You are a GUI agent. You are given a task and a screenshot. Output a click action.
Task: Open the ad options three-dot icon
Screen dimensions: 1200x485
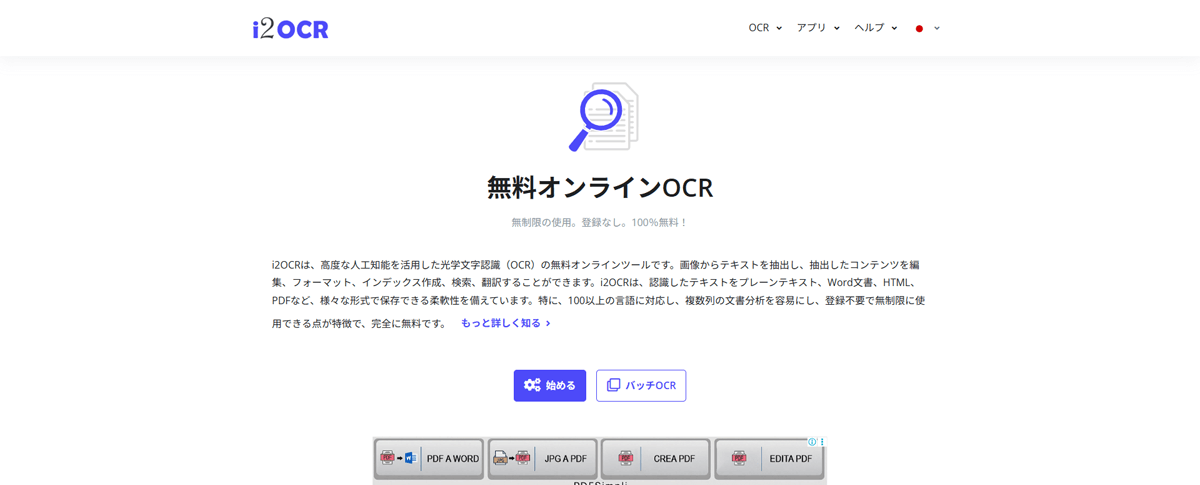point(822,442)
